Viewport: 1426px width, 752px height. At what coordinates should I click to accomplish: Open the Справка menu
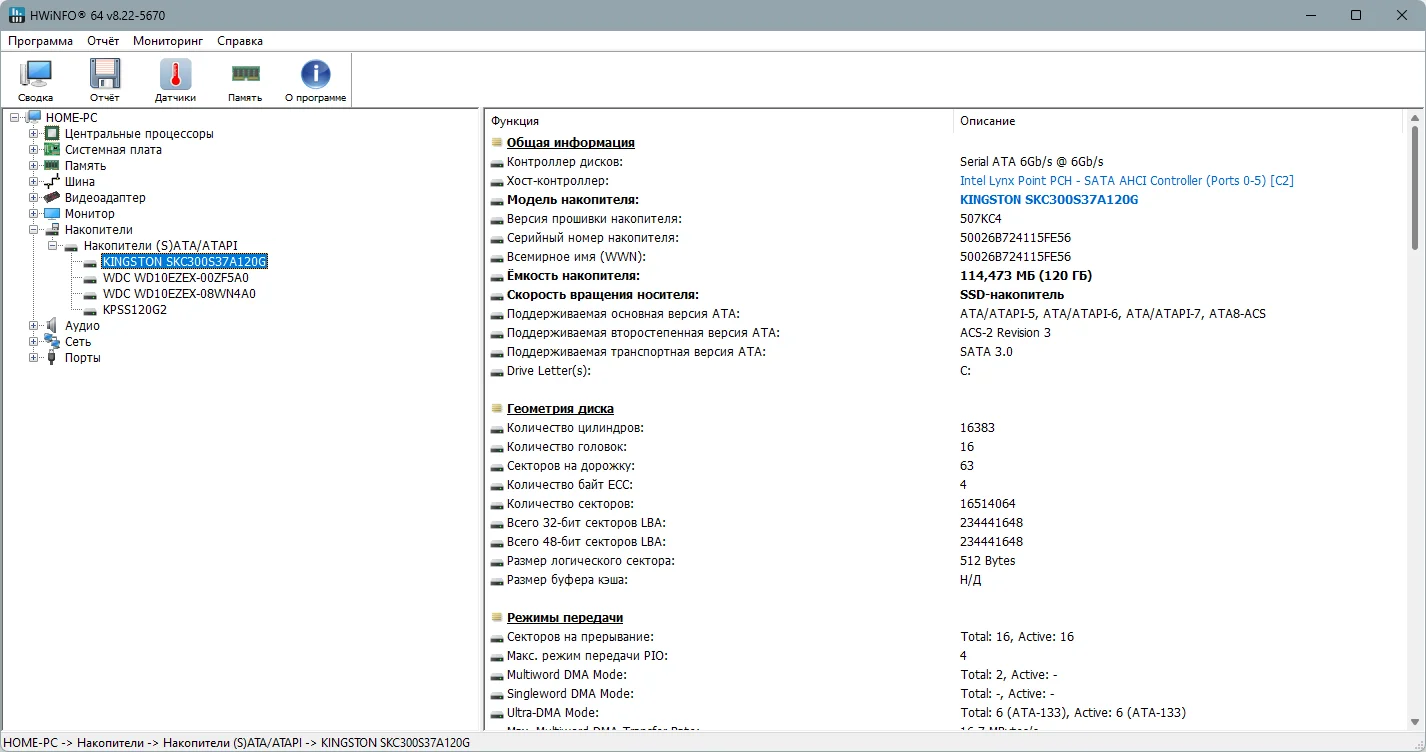pos(240,41)
